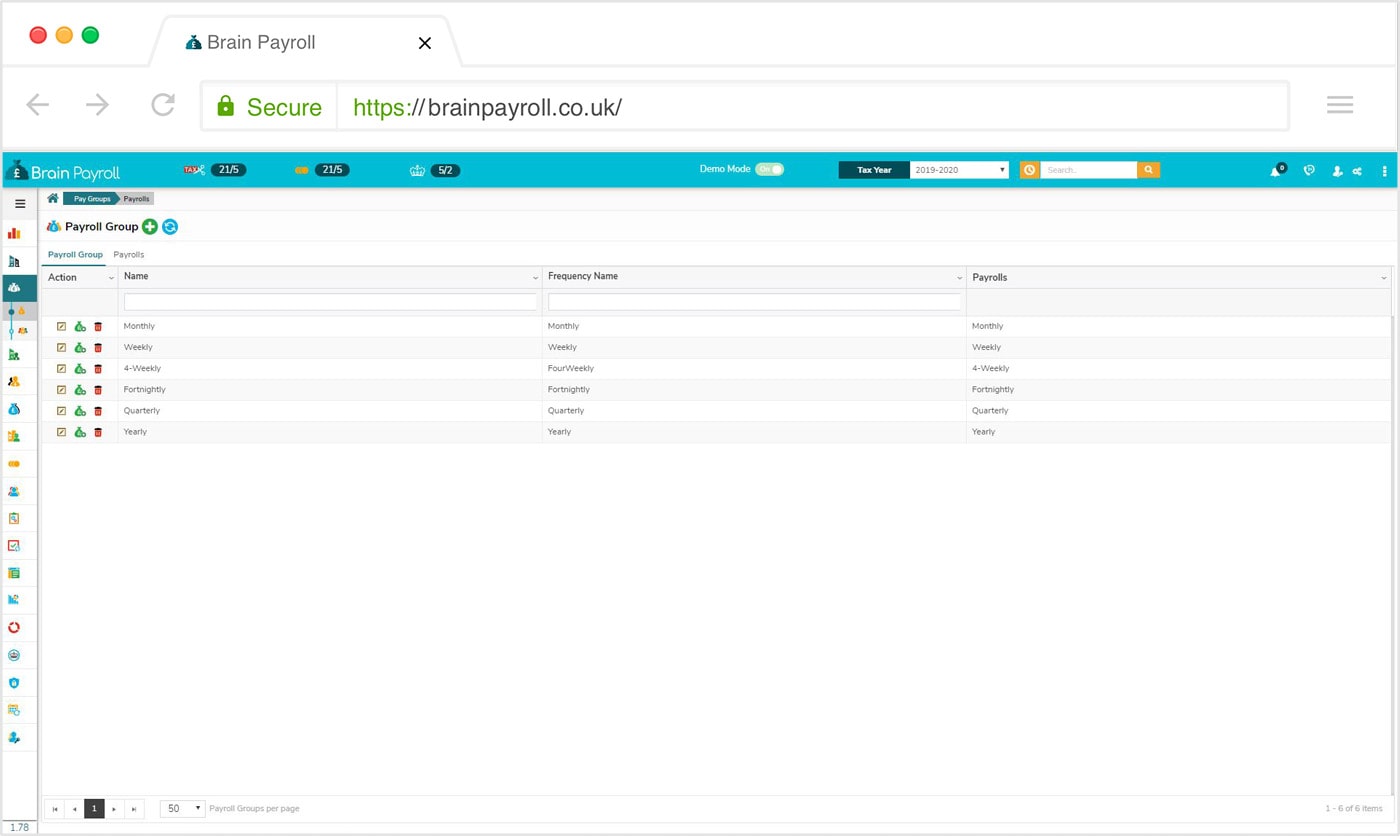Open the company buildings sidebar icon
This screenshot has height=836, width=1400.
point(14,261)
